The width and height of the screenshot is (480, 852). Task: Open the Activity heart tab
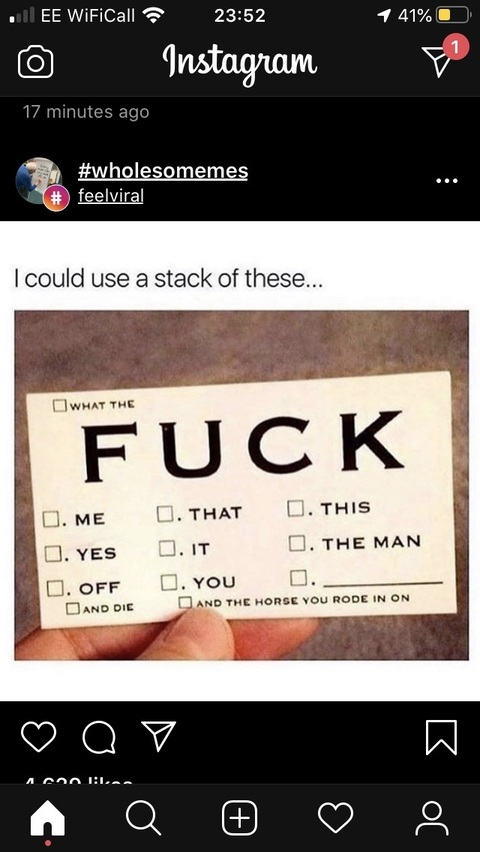(335, 818)
